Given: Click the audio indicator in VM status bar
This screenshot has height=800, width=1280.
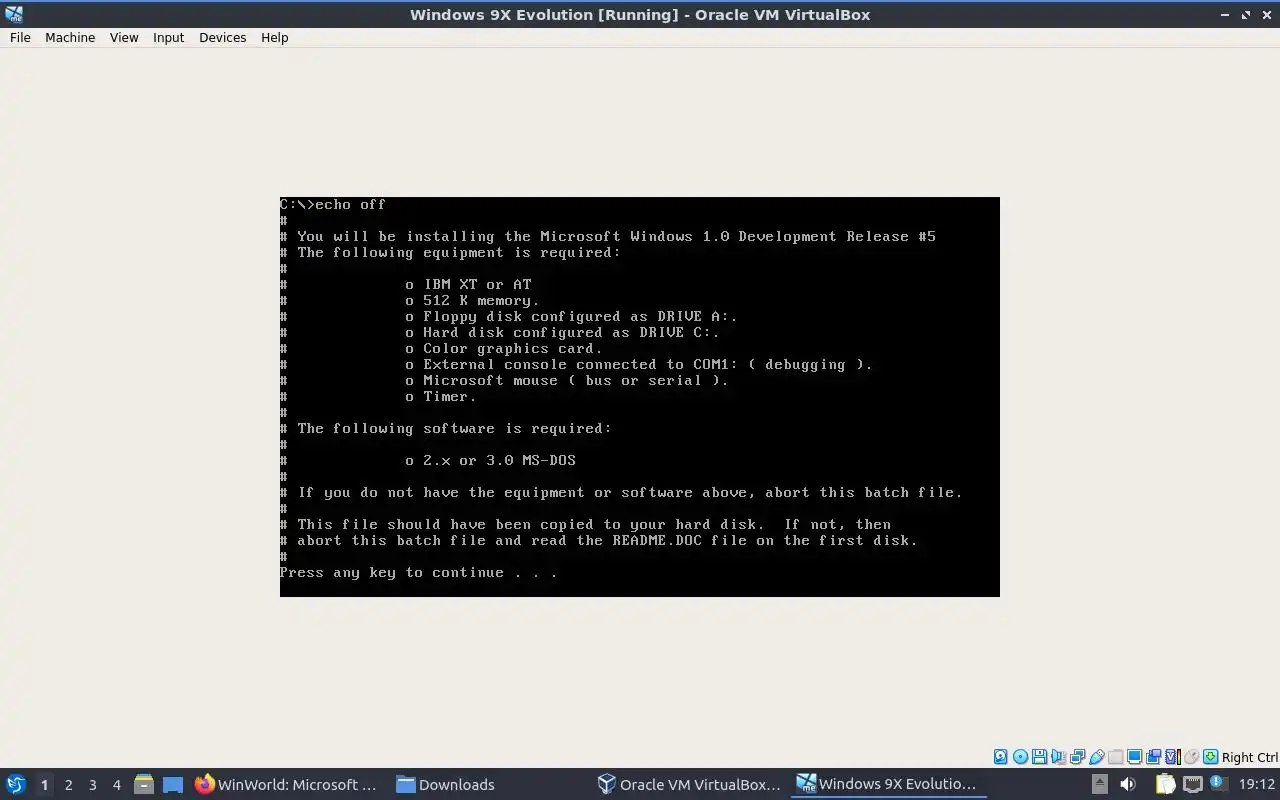Looking at the screenshot, I should [x=1059, y=757].
